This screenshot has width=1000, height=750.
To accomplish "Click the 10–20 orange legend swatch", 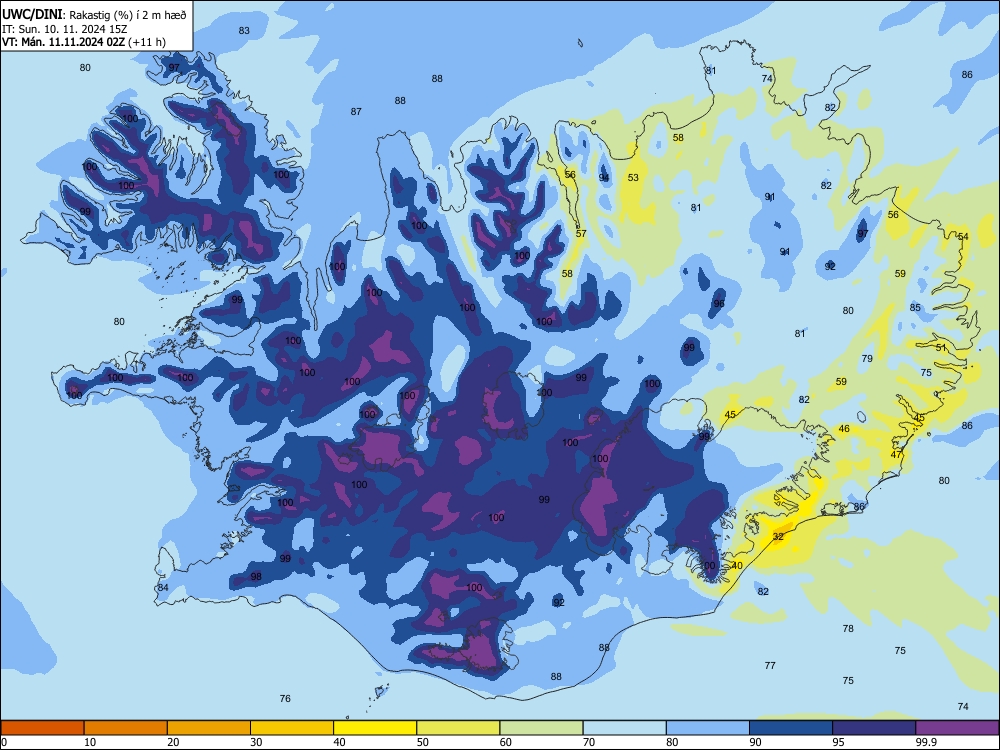I will tap(126, 728).
